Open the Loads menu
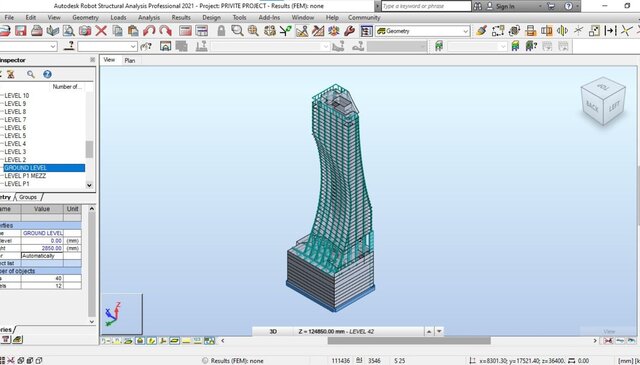This screenshot has width=640, height=365. (x=118, y=18)
